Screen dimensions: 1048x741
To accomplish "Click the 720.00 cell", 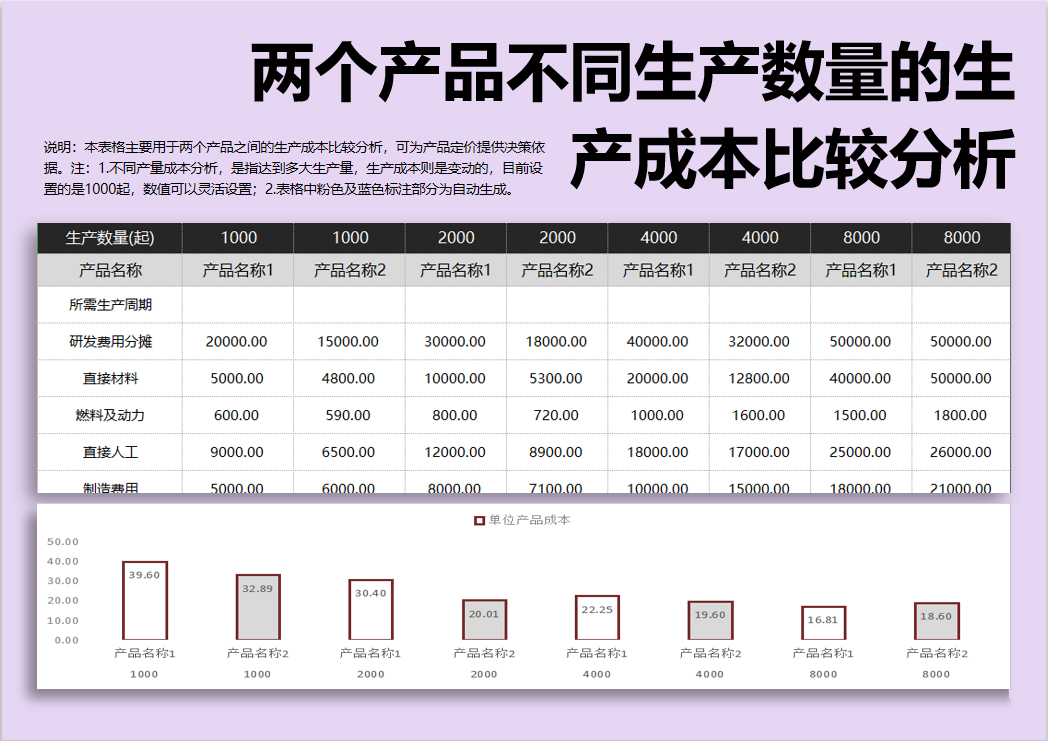I will (556, 415).
